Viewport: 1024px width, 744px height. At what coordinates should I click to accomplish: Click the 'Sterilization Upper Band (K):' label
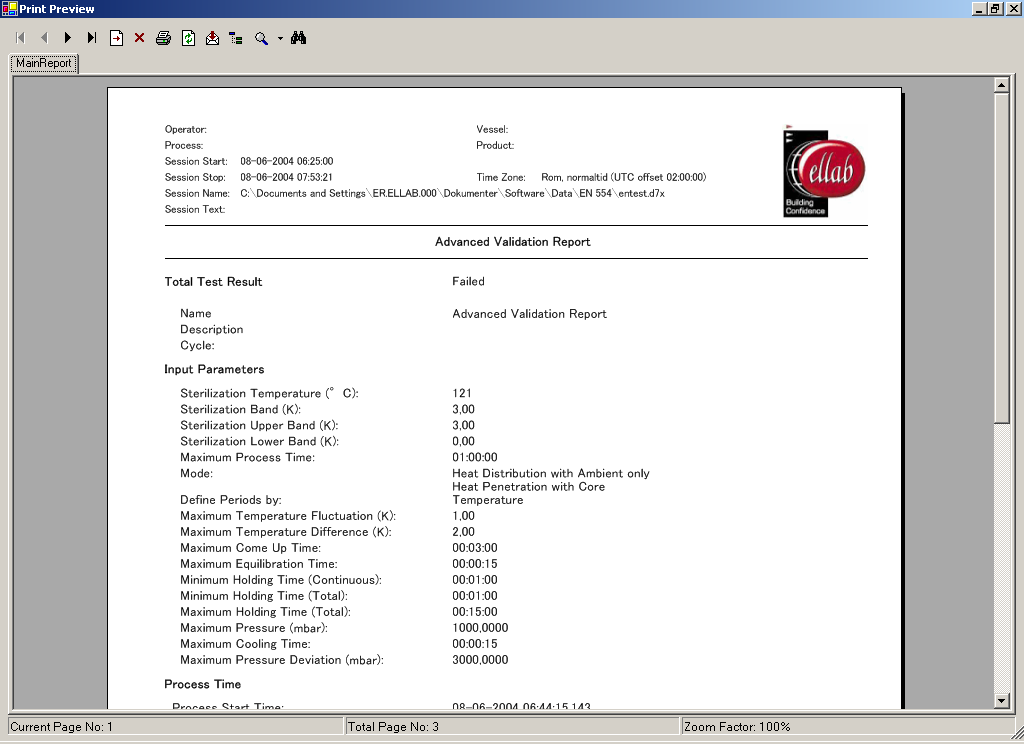coord(259,425)
